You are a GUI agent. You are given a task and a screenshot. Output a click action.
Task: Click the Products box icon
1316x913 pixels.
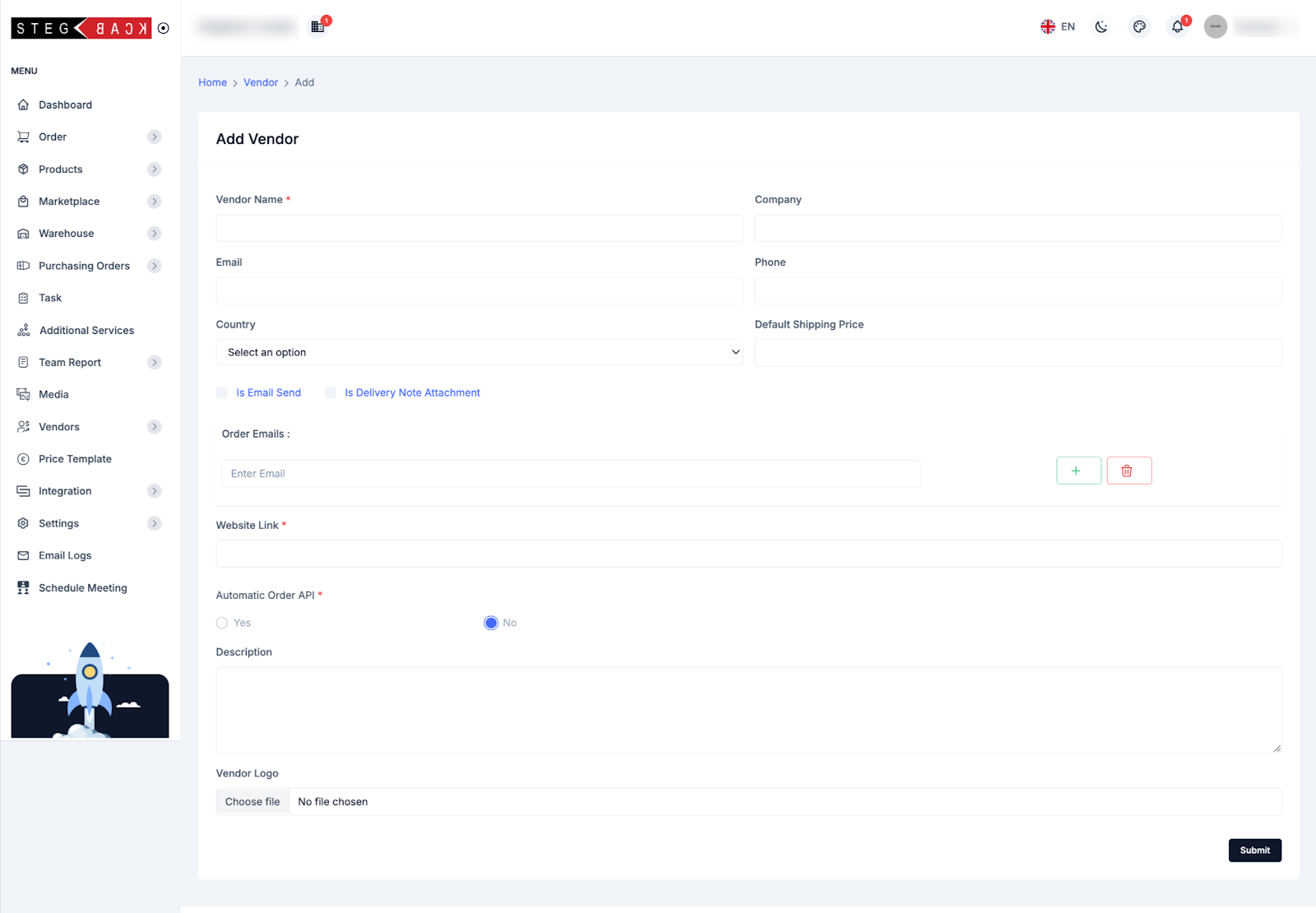(x=23, y=169)
